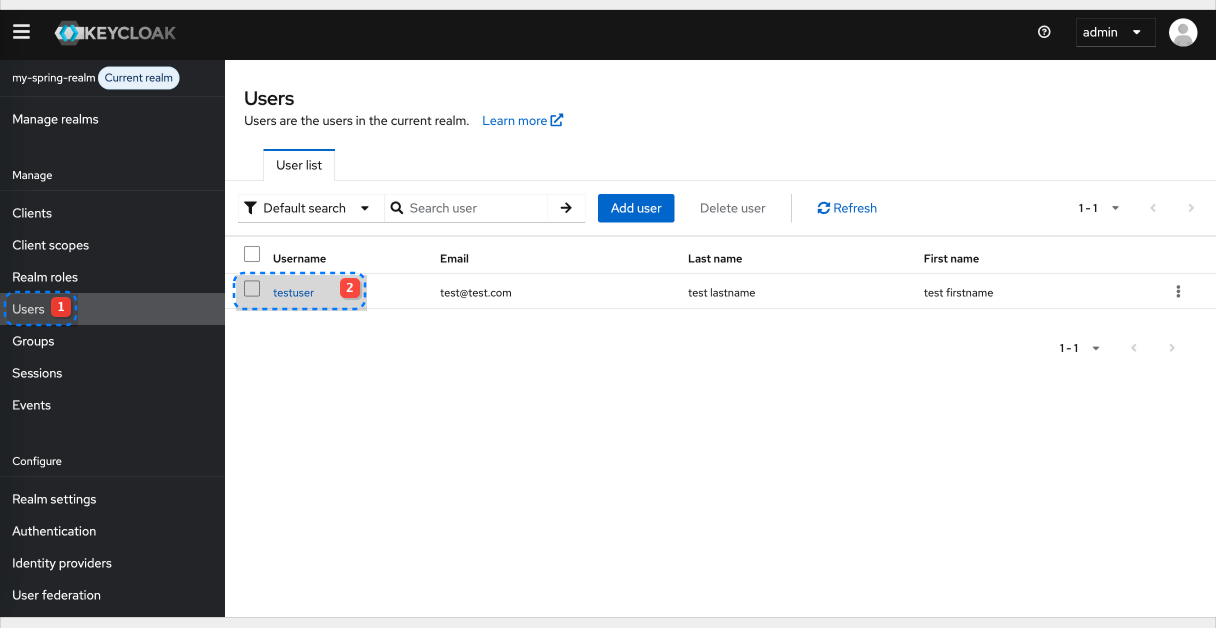1216x628 pixels.
Task: Switch to the User list tab
Action: 299,164
